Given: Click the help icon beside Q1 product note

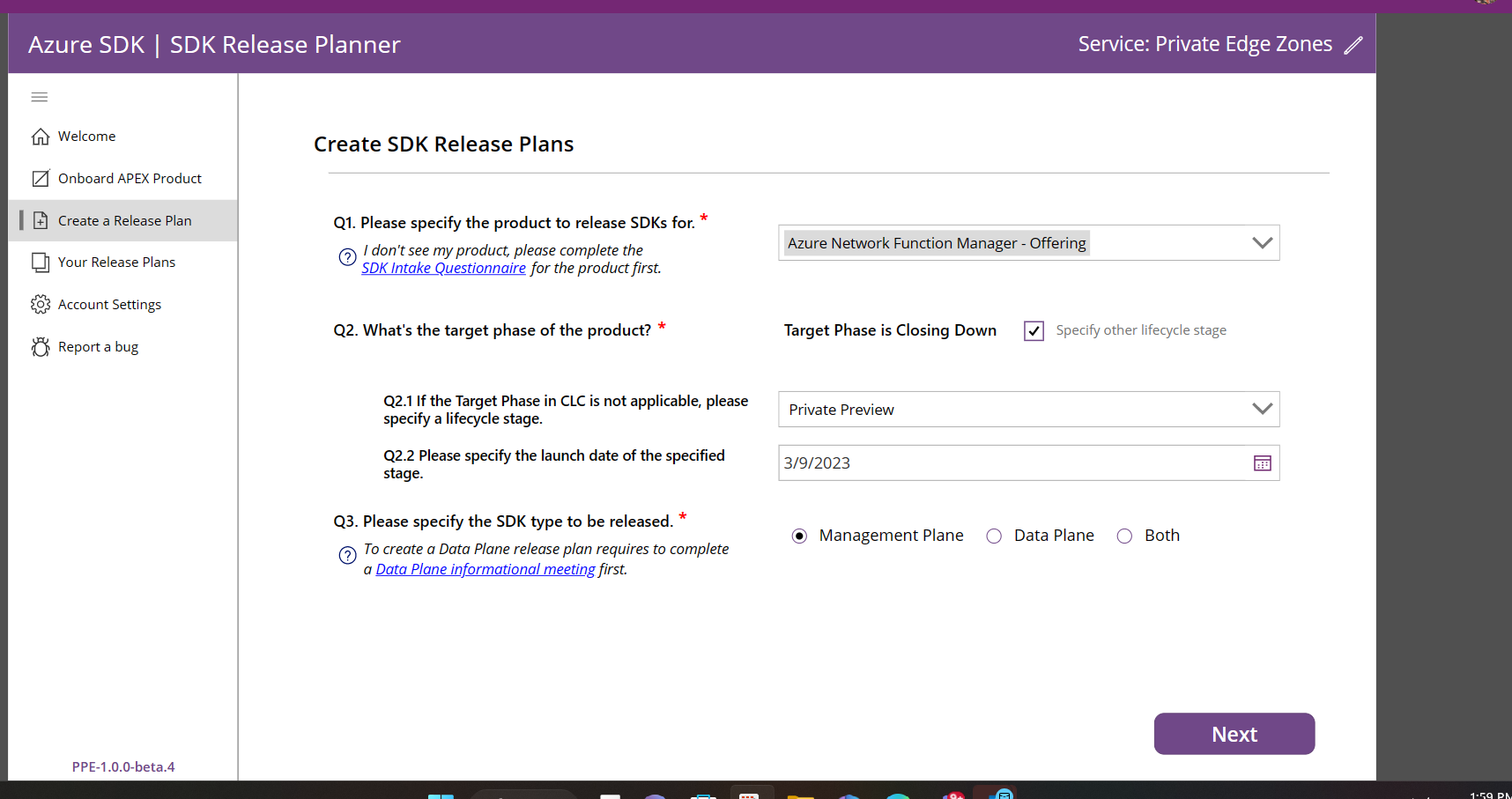Looking at the screenshot, I should [347, 257].
